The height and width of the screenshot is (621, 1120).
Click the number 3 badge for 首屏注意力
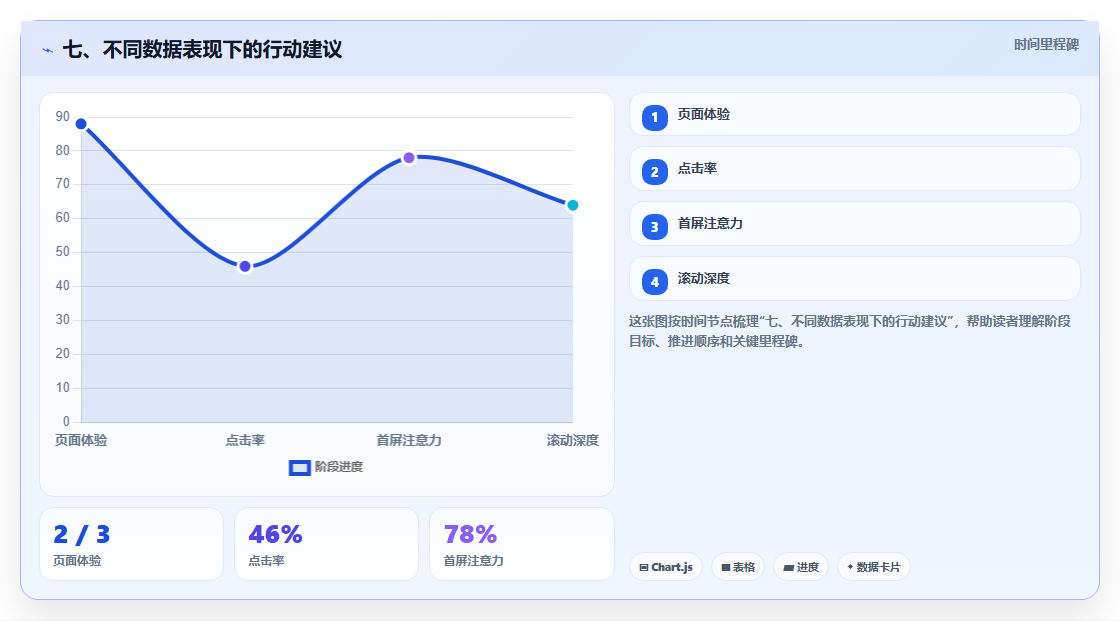pyautogui.click(x=654, y=227)
